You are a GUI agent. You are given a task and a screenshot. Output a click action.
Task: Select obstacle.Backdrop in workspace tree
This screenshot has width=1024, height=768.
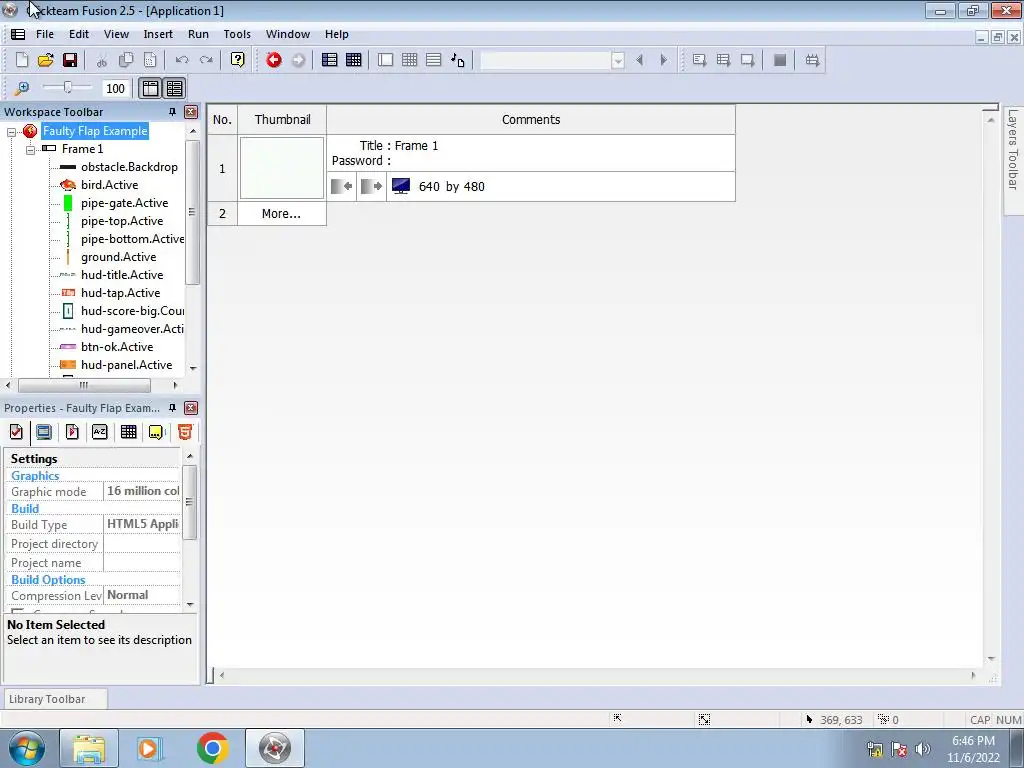pyautogui.click(x=129, y=167)
